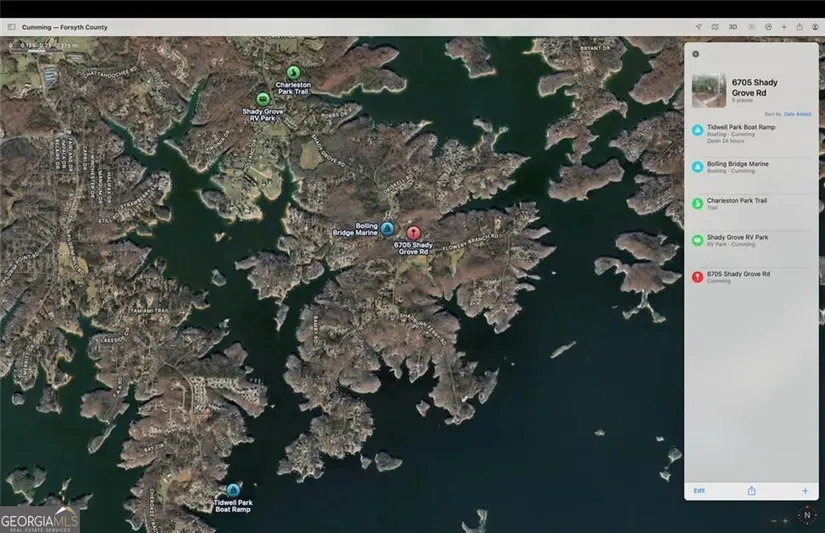The height and width of the screenshot is (533, 825).
Task: Click the guide thumbnail photo
Action: [x=709, y=90]
